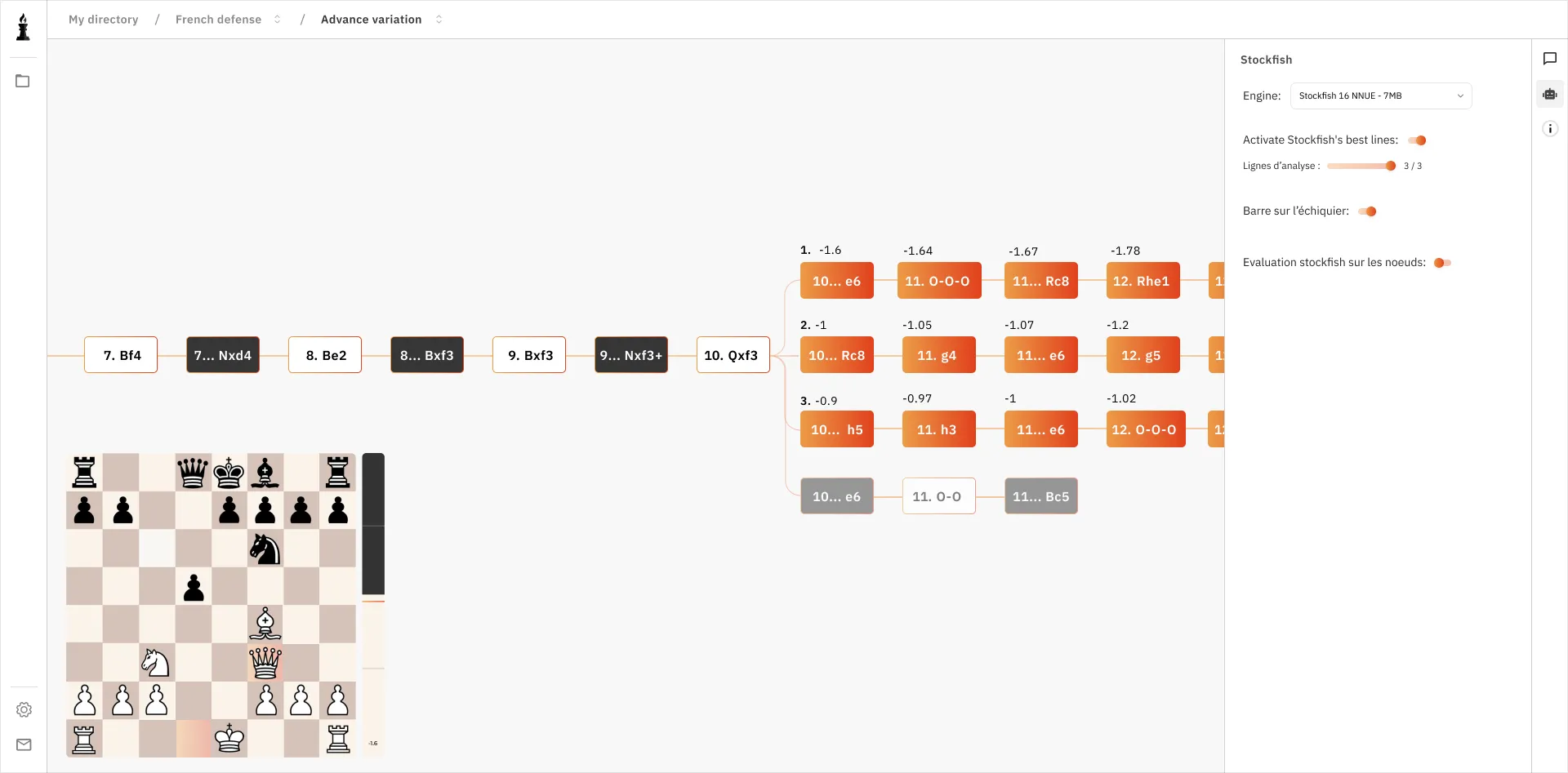Click the black bishop on the board
The image size is (1568, 773).
pyautogui.click(x=265, y=473)
